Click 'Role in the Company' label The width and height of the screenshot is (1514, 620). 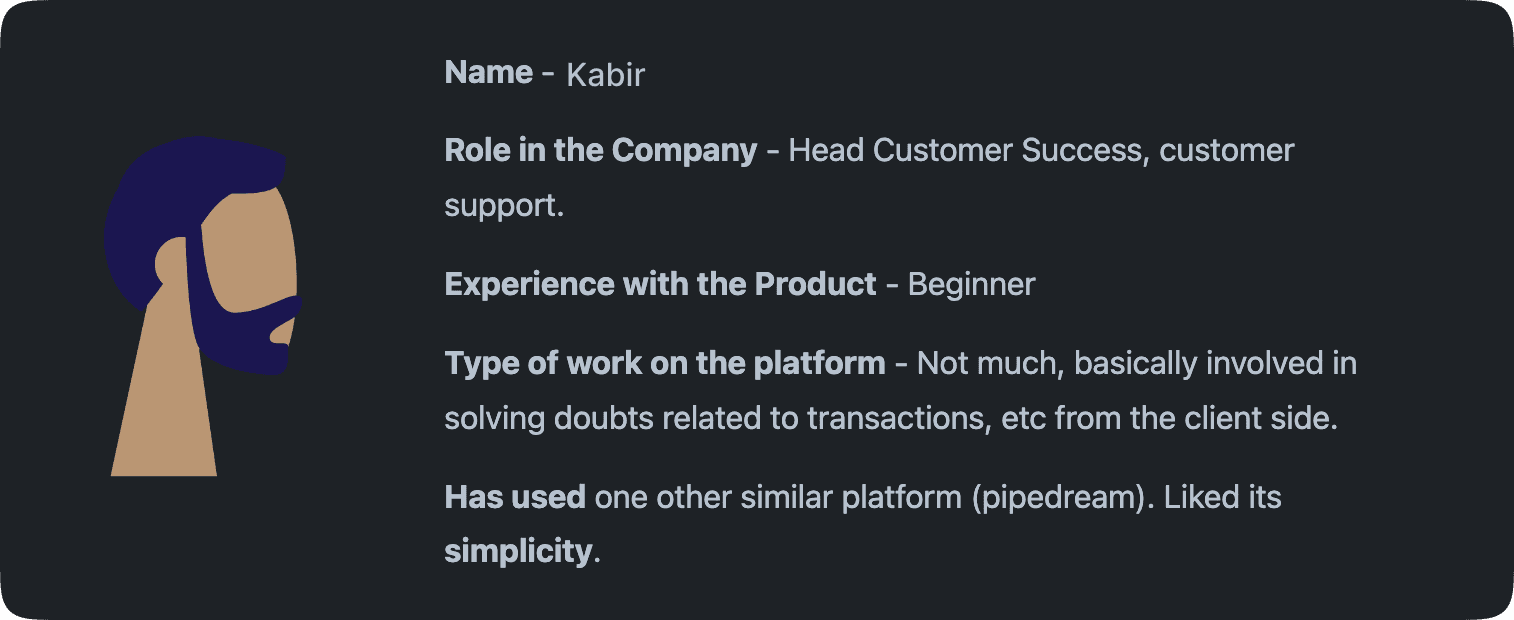[x=600, y=150]
